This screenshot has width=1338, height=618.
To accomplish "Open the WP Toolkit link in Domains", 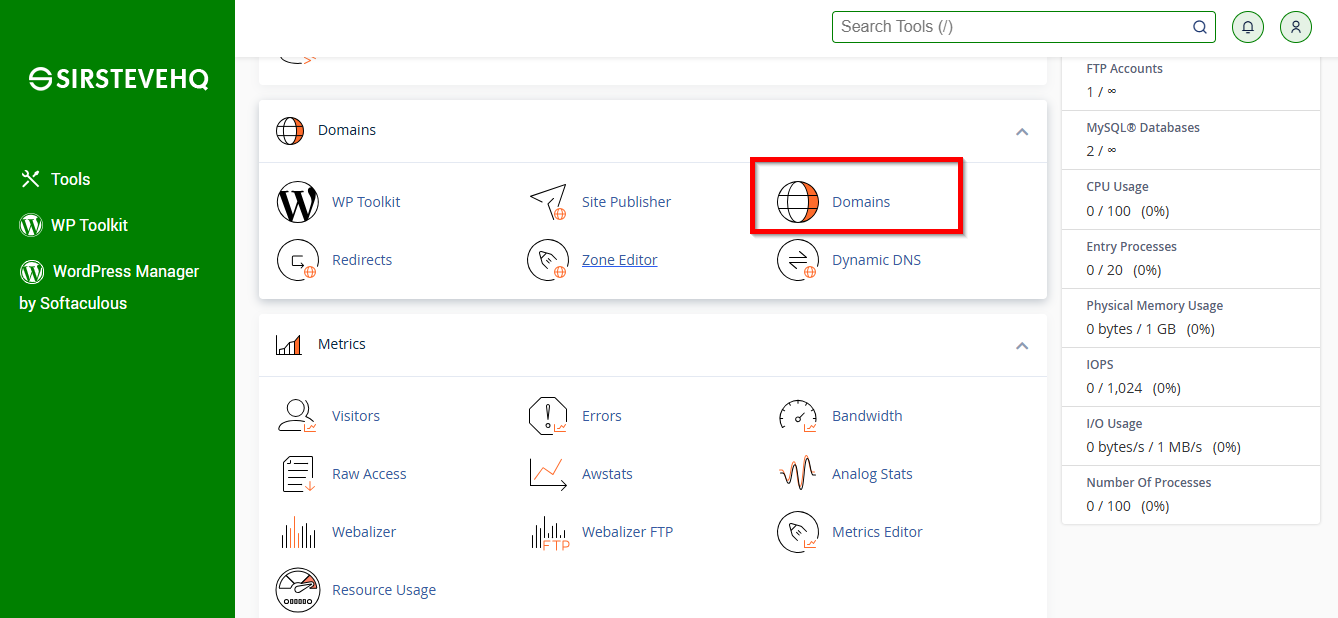I will click(x=366, y=202).
